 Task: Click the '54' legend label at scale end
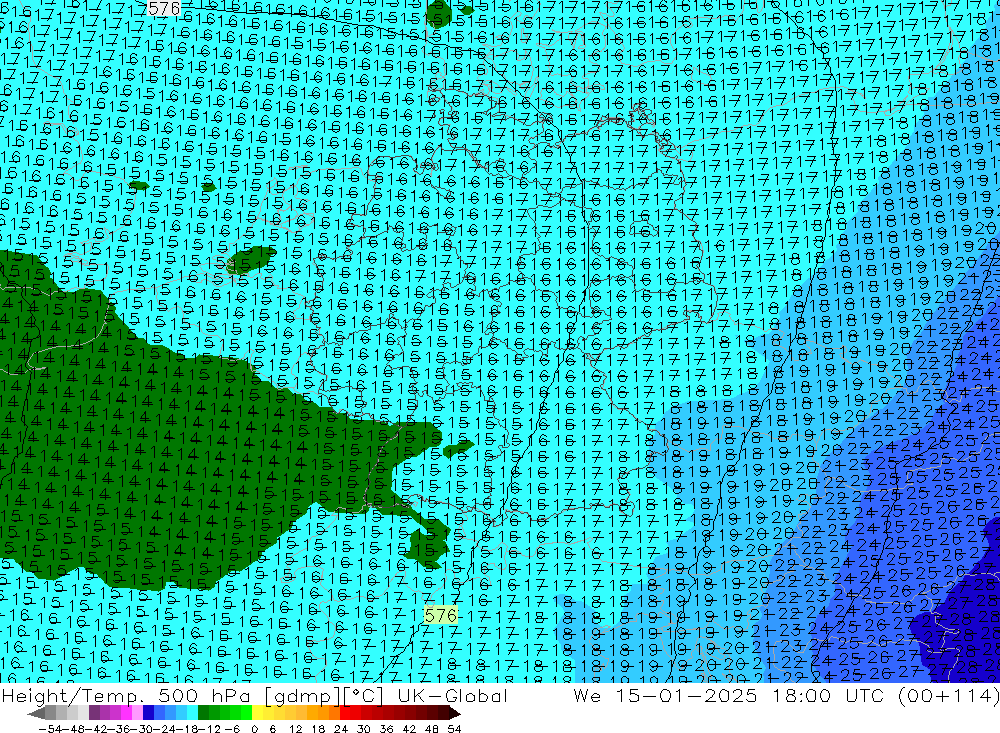(454, 728)
